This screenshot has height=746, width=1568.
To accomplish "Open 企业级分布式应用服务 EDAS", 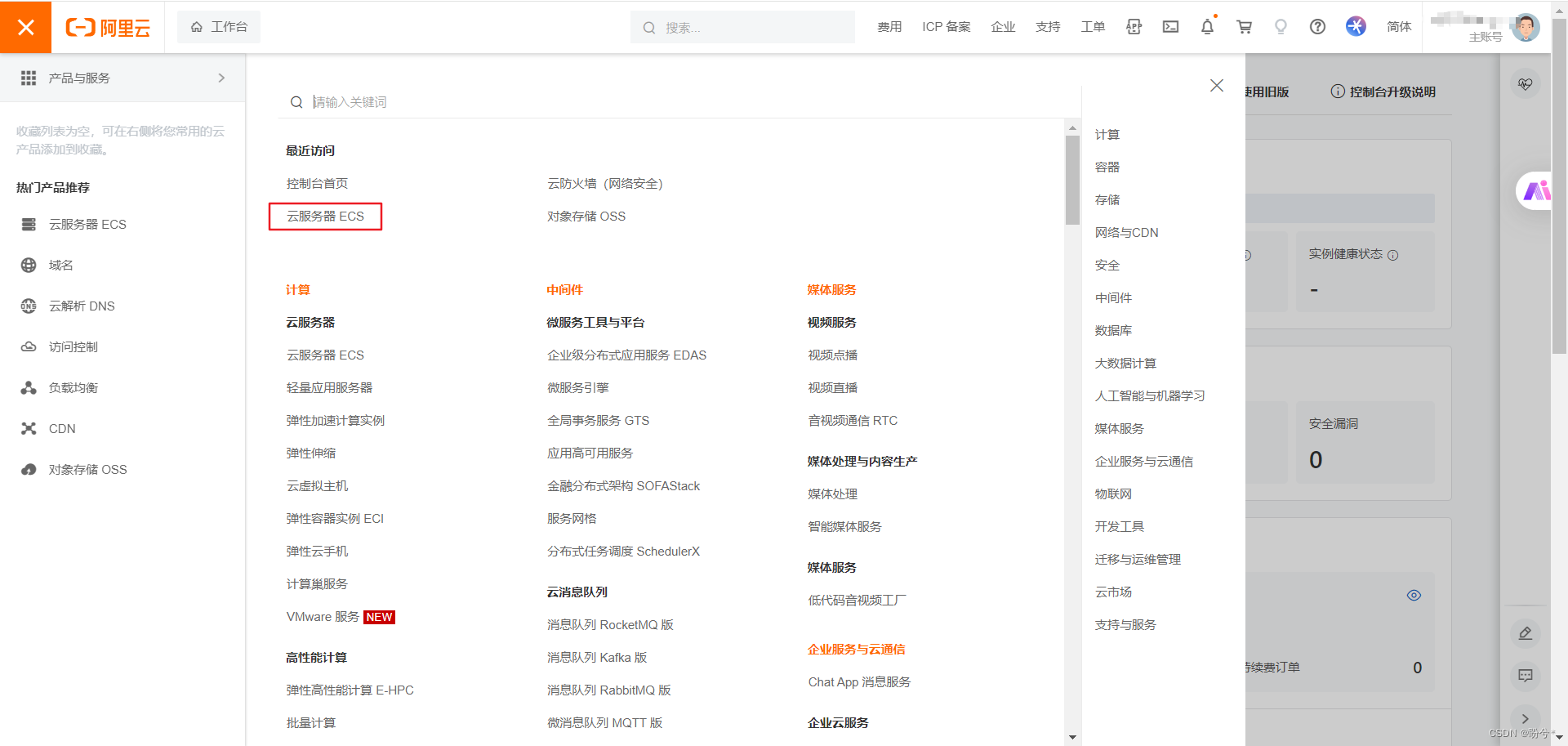I will click(x=626, y=355).
